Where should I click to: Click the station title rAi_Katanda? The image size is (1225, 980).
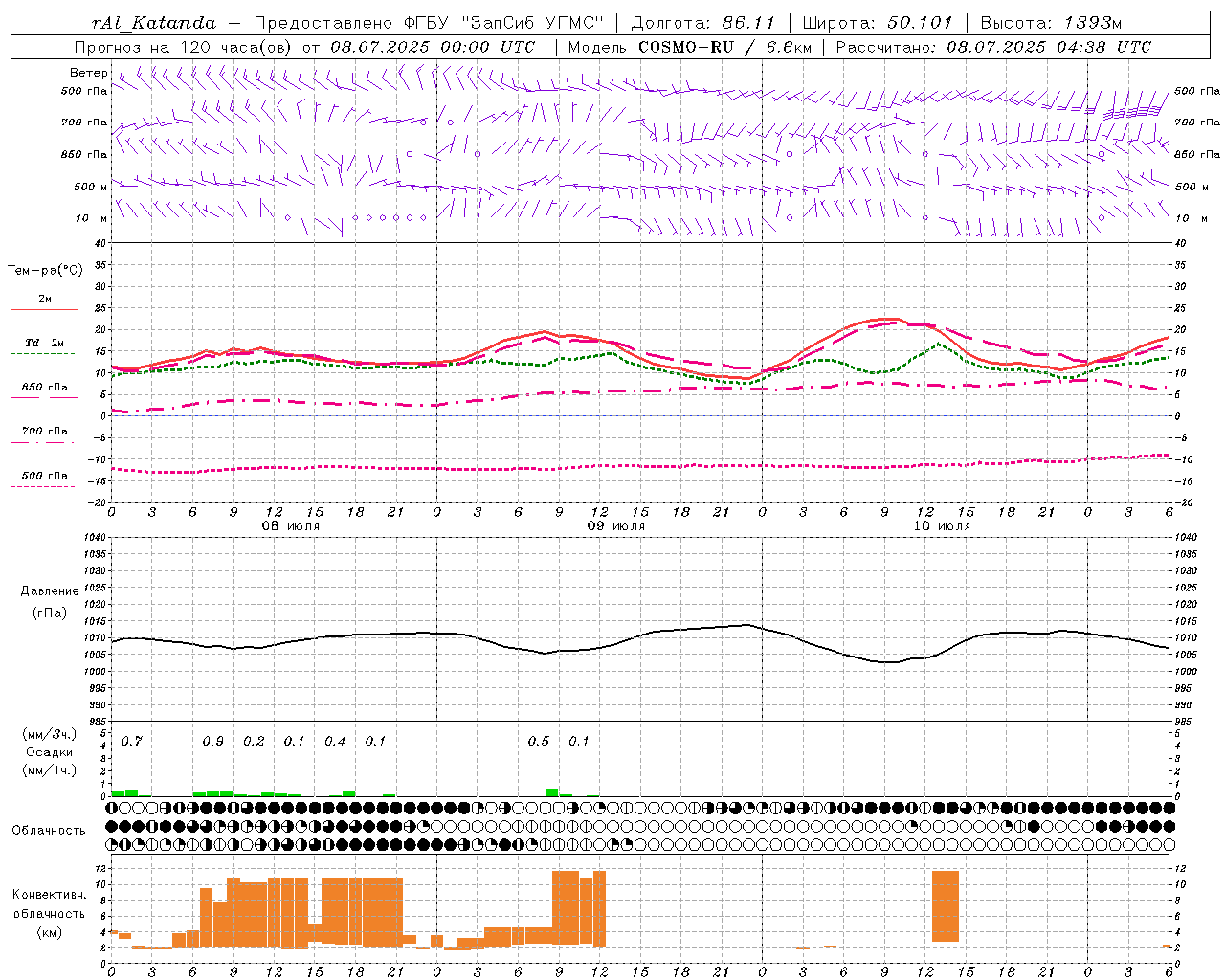click(154, 23)
